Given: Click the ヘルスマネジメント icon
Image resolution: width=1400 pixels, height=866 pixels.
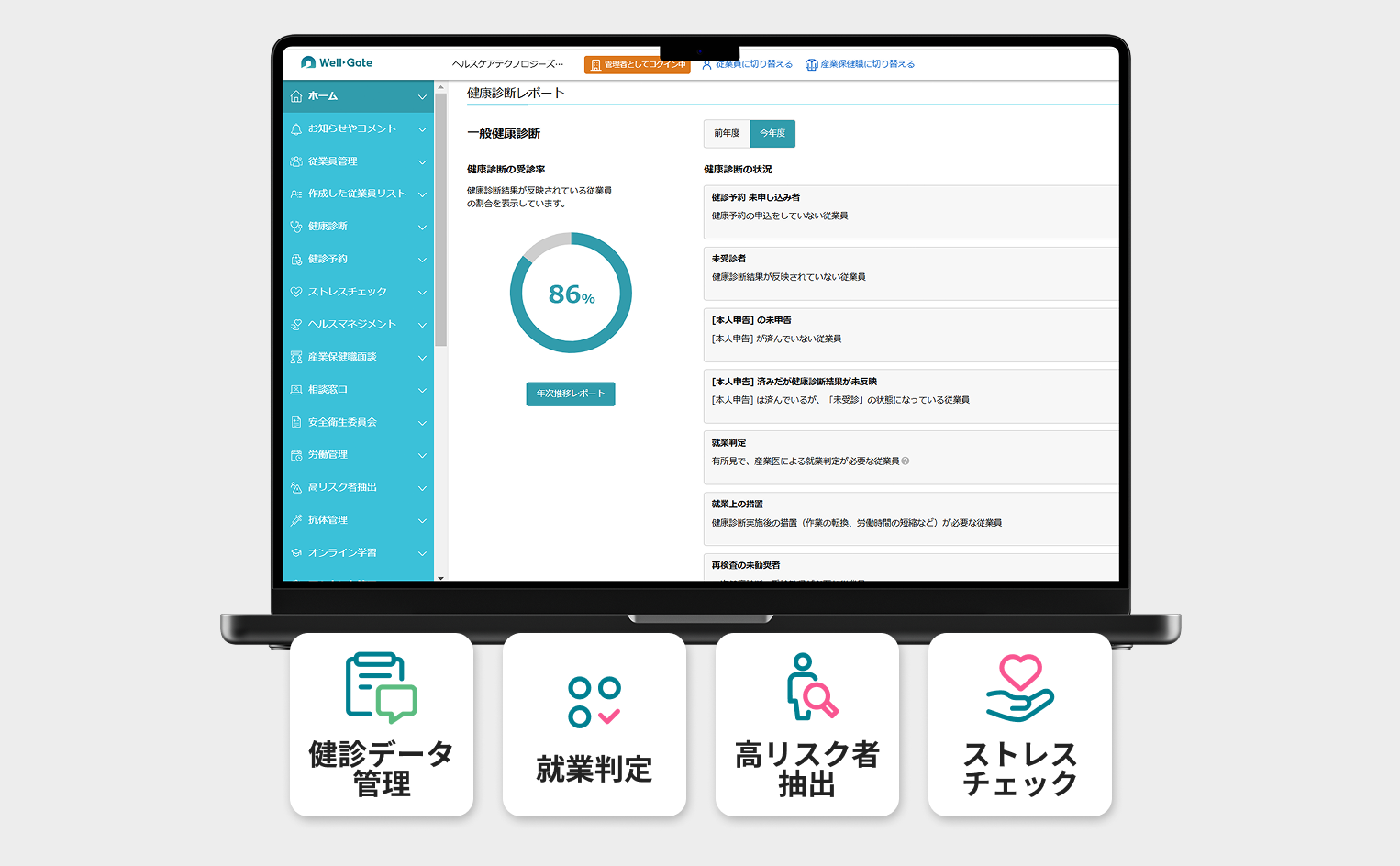Looking at the screenshot, I should [296, 325].
